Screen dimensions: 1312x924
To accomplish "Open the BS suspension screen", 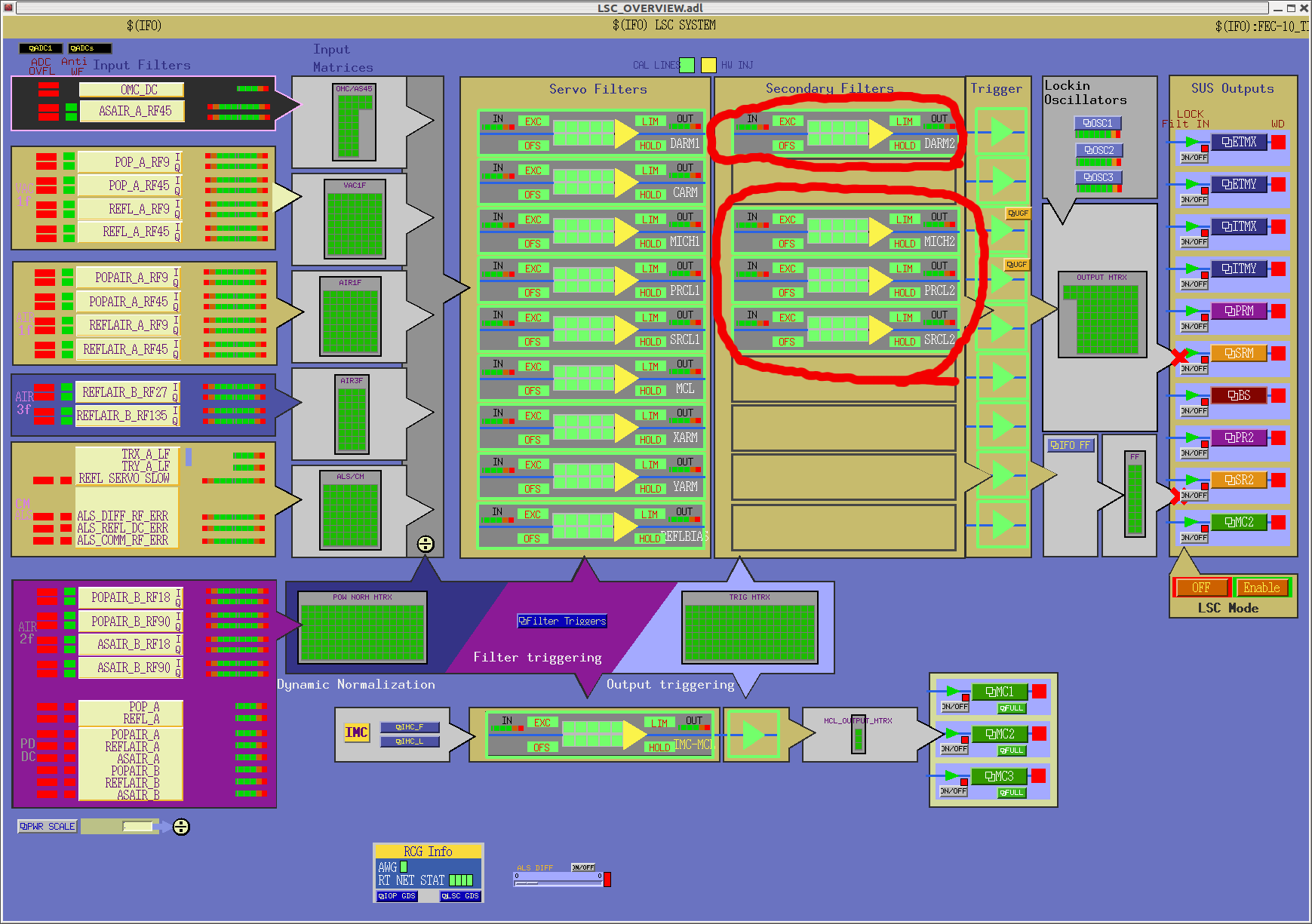I will pyautogui.click(x=1240, y=395).
